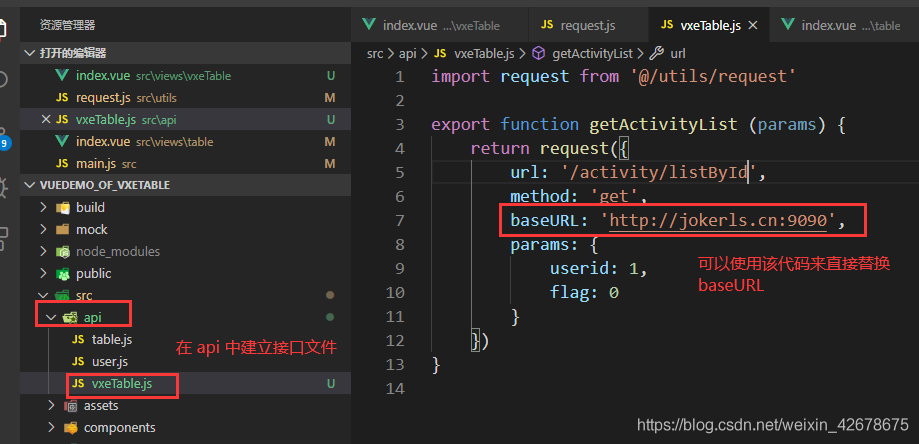Click the public folder icon
The image size is (919, 444).
pos(62,274)
